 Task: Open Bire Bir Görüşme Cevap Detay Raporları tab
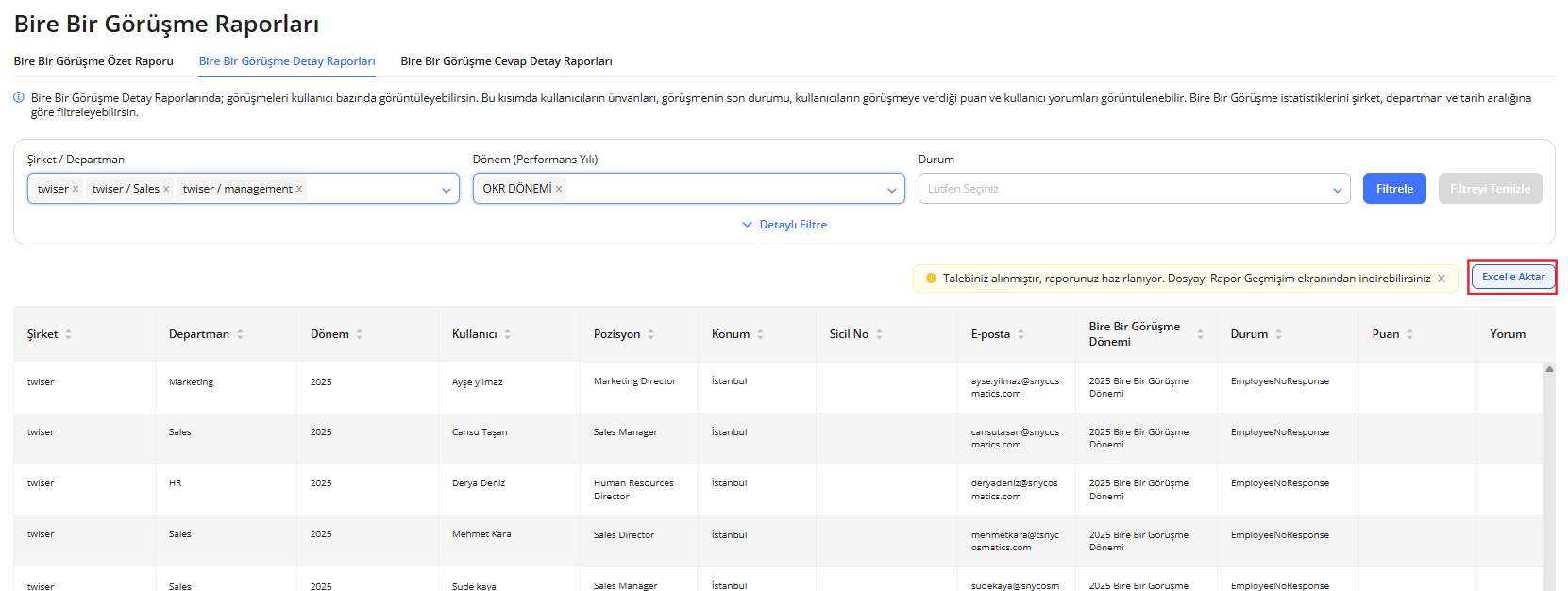(506, 61)
